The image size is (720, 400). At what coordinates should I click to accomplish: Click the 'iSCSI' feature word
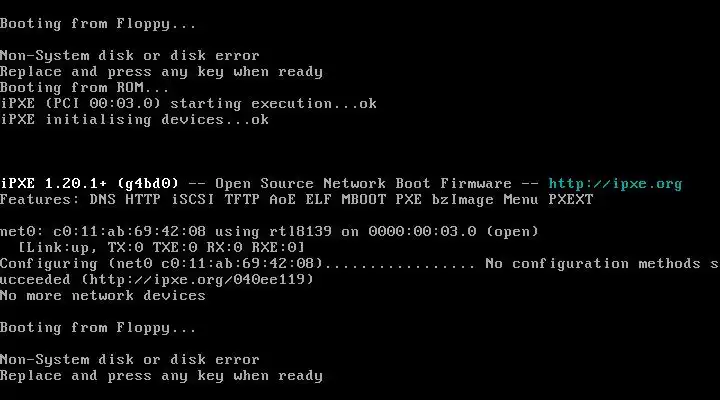[192, 199]
